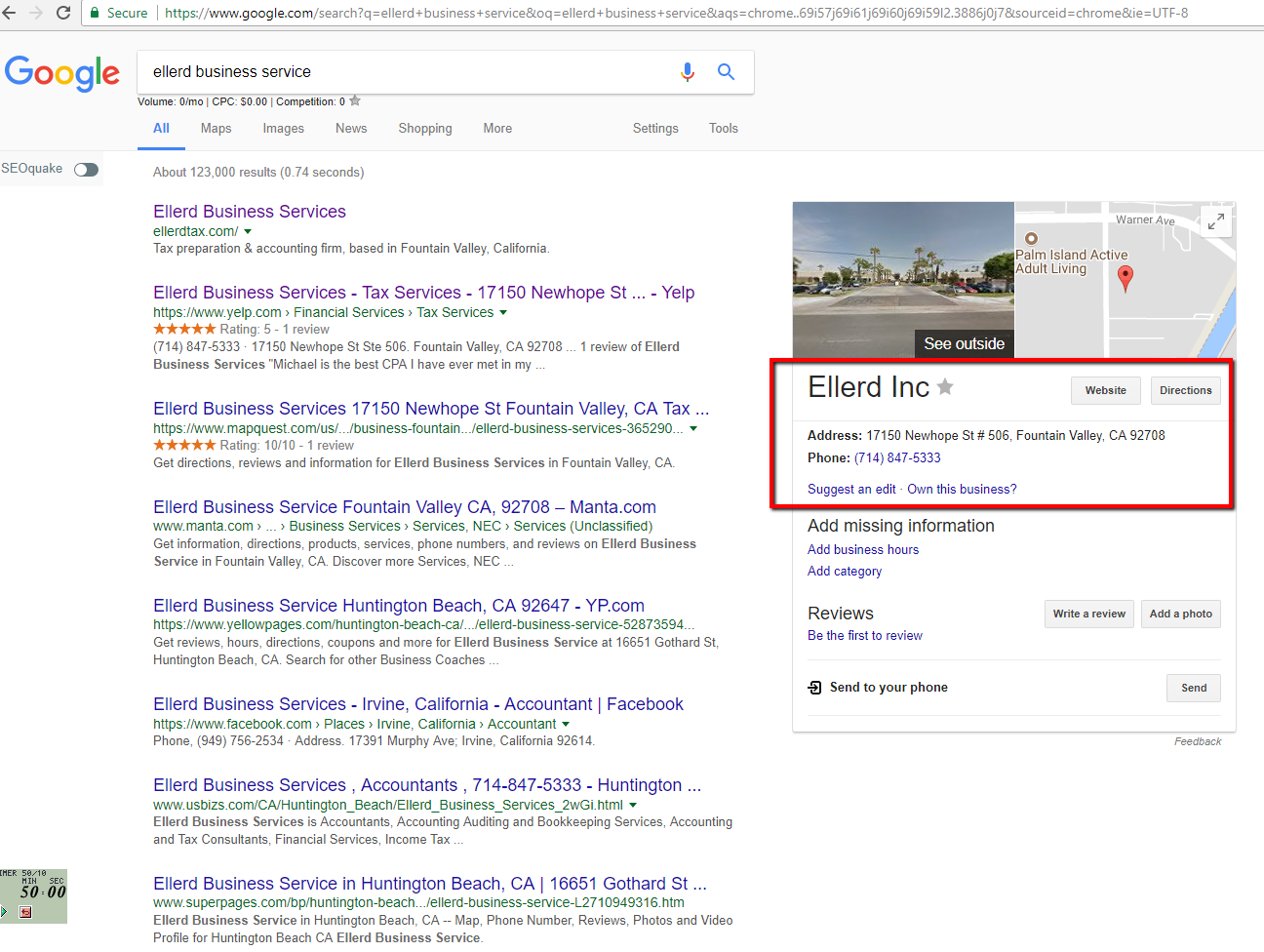Start voice search with microphone icon
The image size is (1264, 952).
click(x=688, y=71)
